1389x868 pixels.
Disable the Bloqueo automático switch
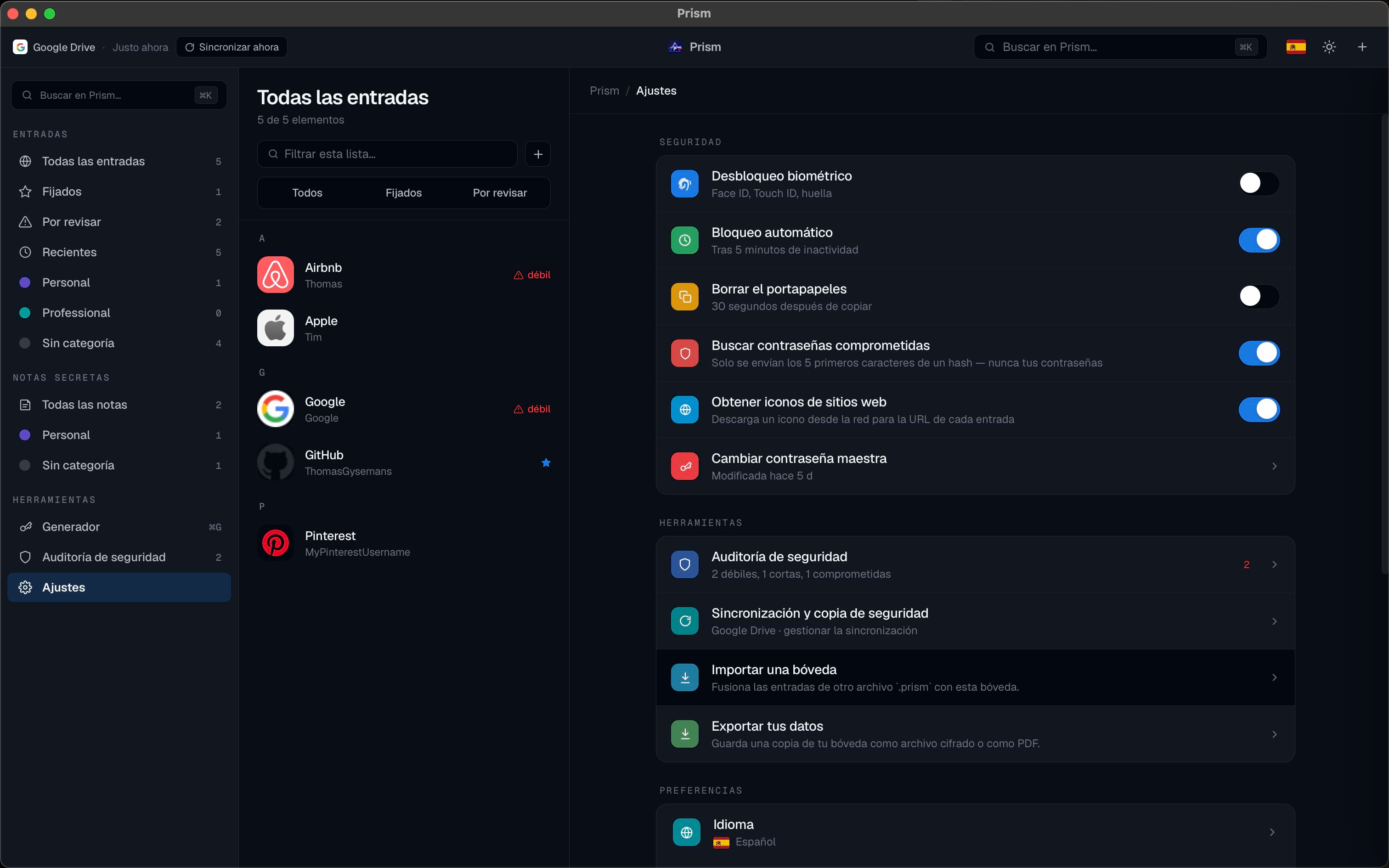click(x=1259, y=240)
